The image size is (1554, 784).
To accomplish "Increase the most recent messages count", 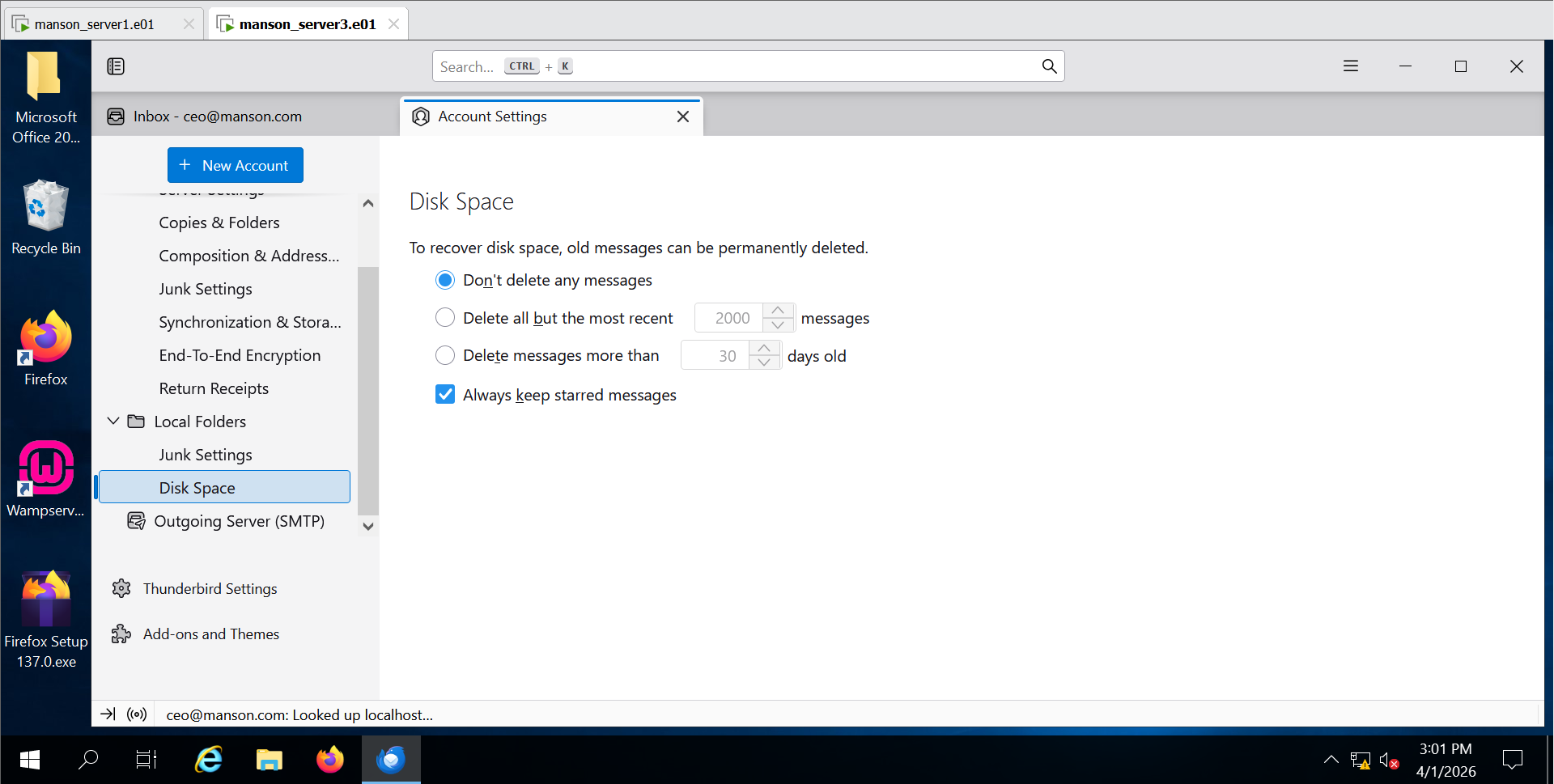I will point(778,311).
